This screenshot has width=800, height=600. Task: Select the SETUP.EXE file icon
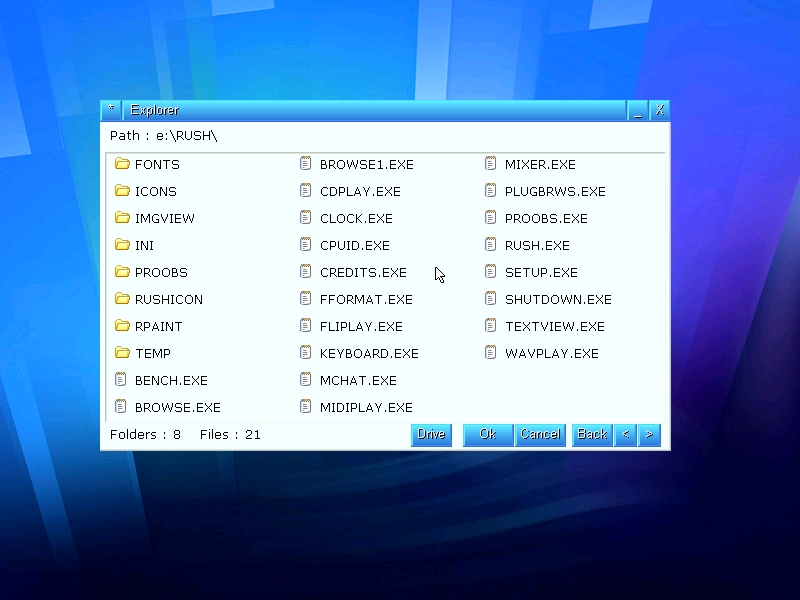point(490,271)
